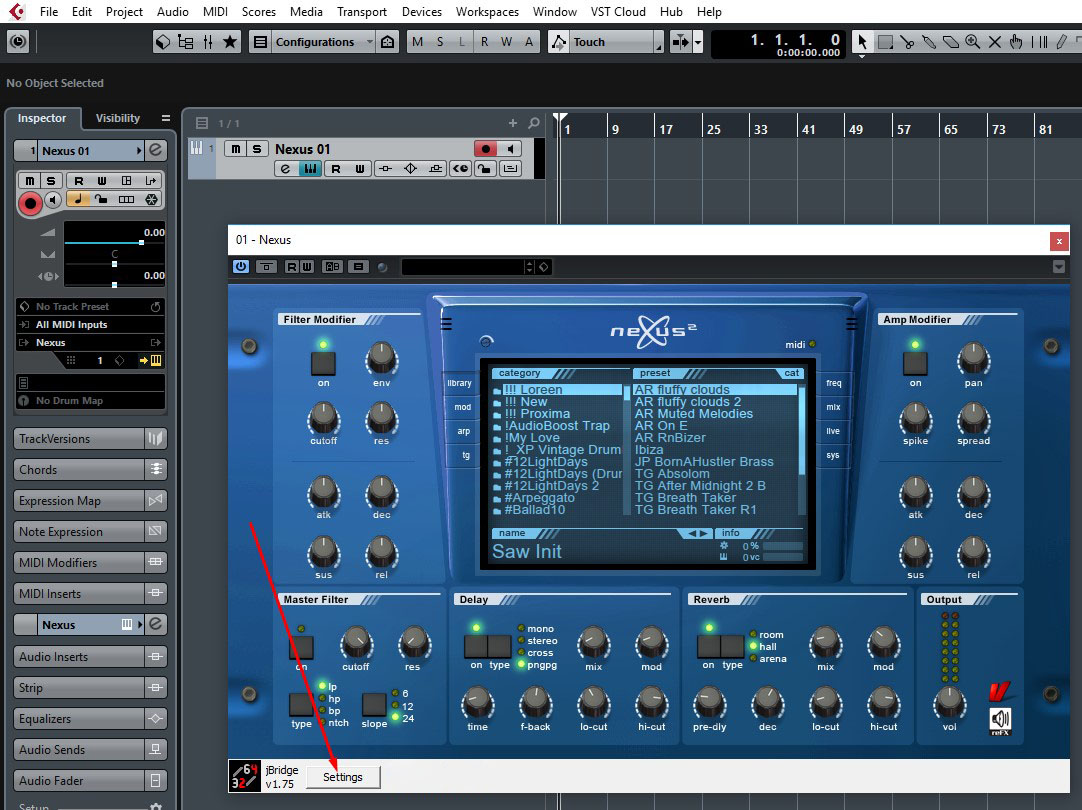Solo the Nexus 01 track
Viewport: 1082px width, 810px height.
click(257, 148)
